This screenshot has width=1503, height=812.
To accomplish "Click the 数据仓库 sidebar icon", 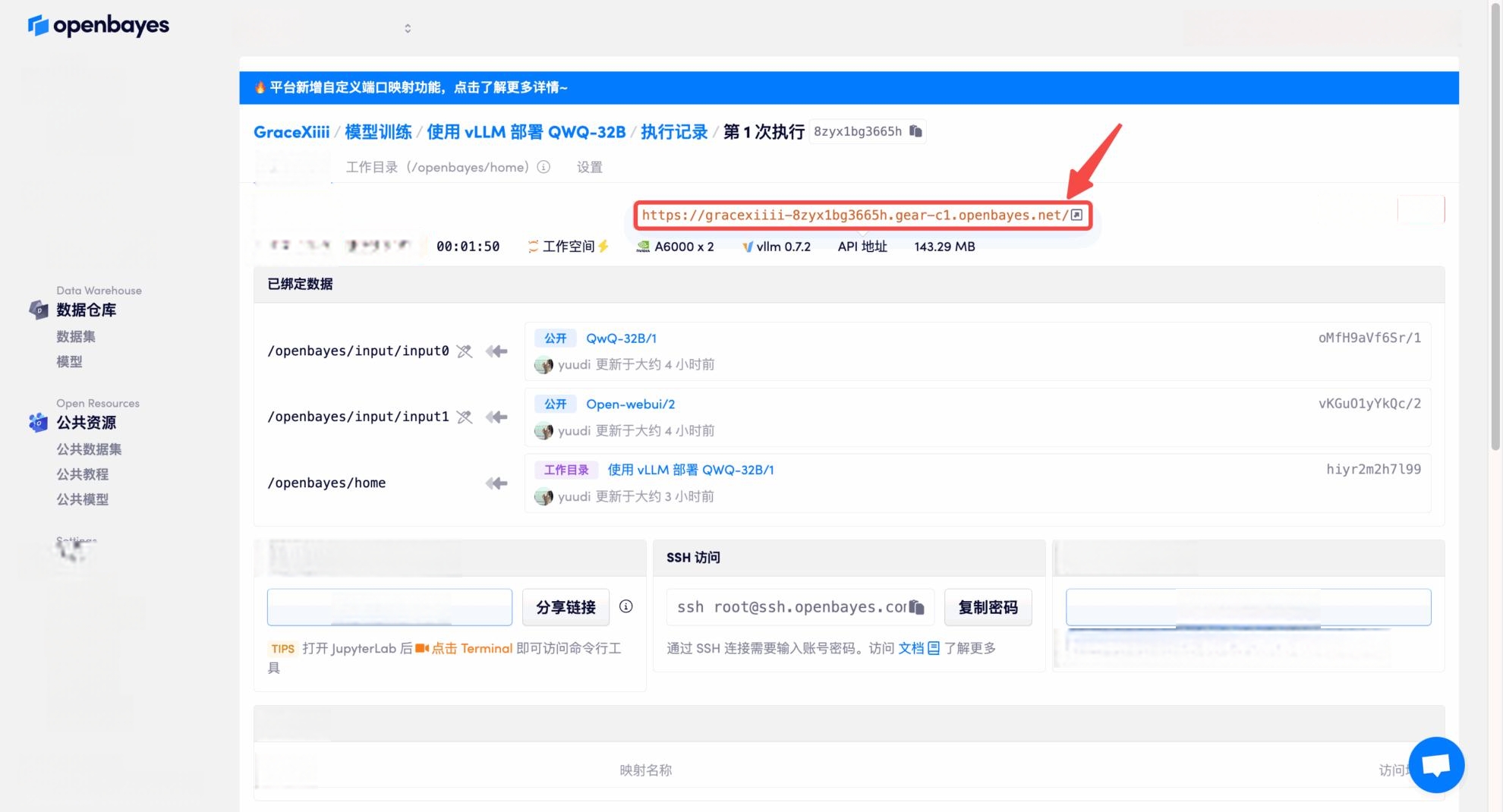I will pos(39,310).
